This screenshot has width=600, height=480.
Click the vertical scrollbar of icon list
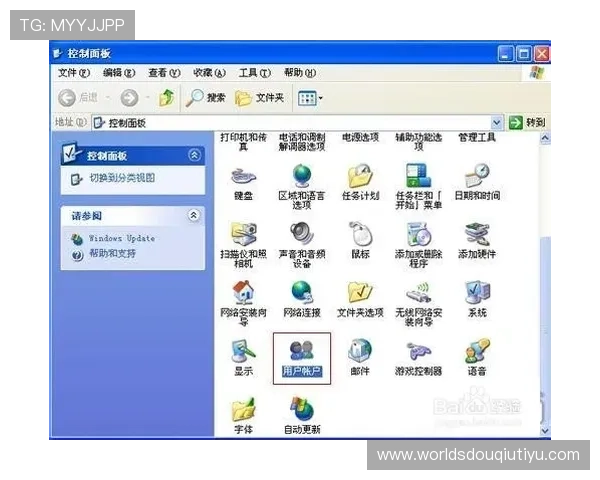544,300
